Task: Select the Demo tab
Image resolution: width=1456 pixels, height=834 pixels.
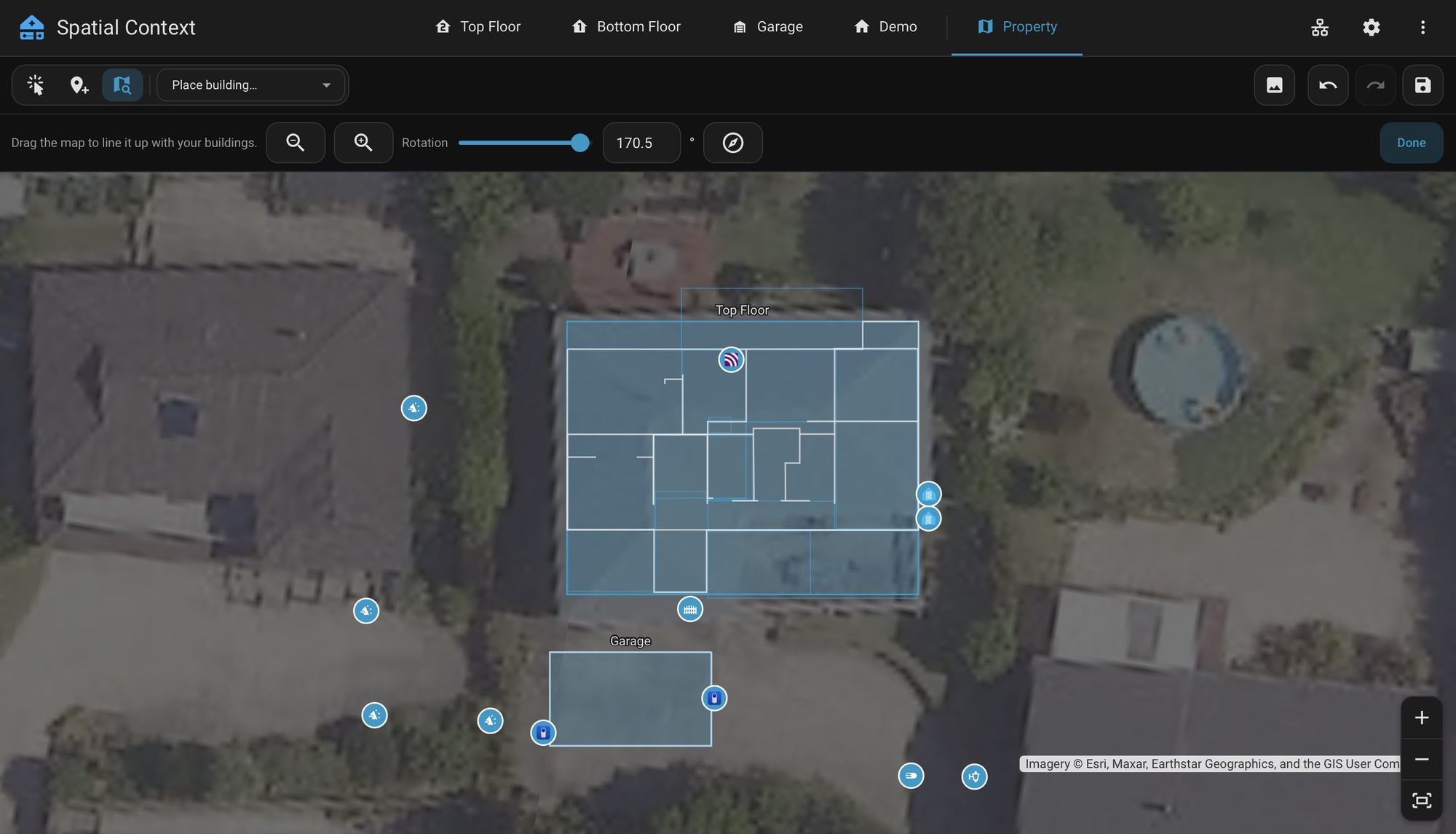Action: (885, 27)
